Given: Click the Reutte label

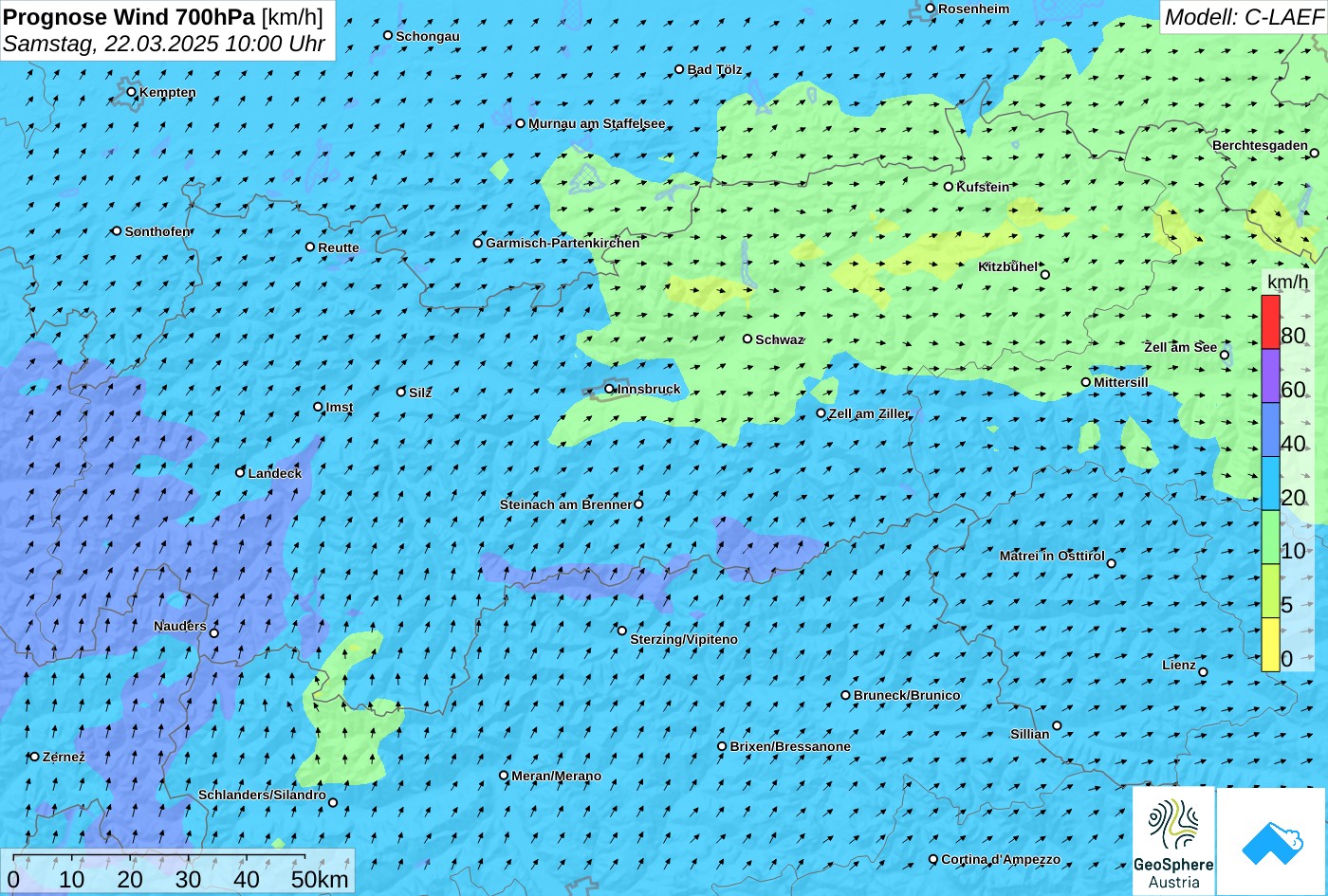Looking at the screenshot, I should tap(339, 247).
